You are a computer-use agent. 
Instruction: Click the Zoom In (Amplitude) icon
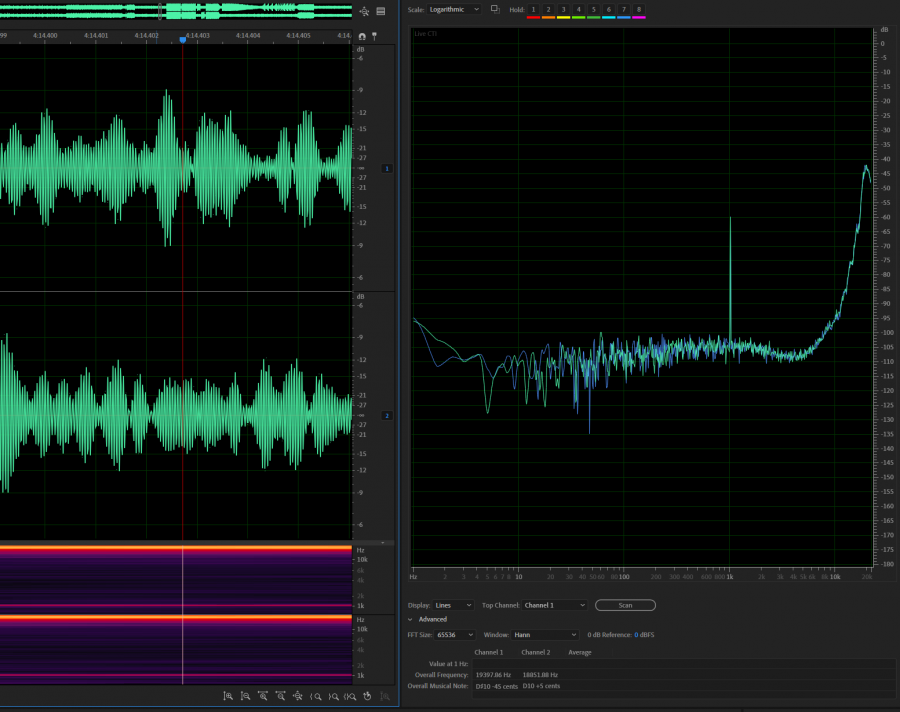[x=228, y=696]
